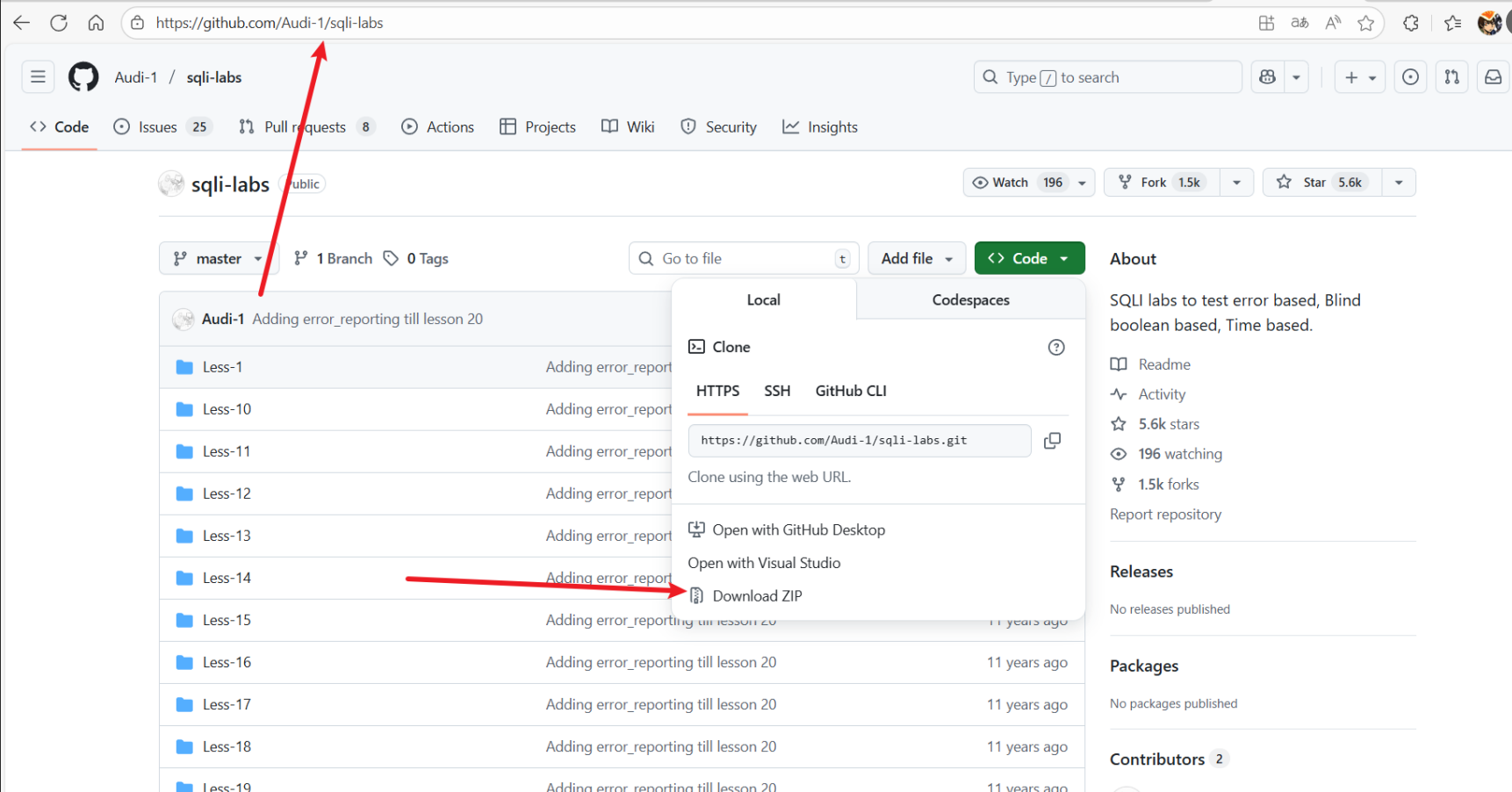The height and width of the screenshot is (792, 1512).
Task: Expand the Watch options dropdown arrow
Action: tap(1083, 183)
